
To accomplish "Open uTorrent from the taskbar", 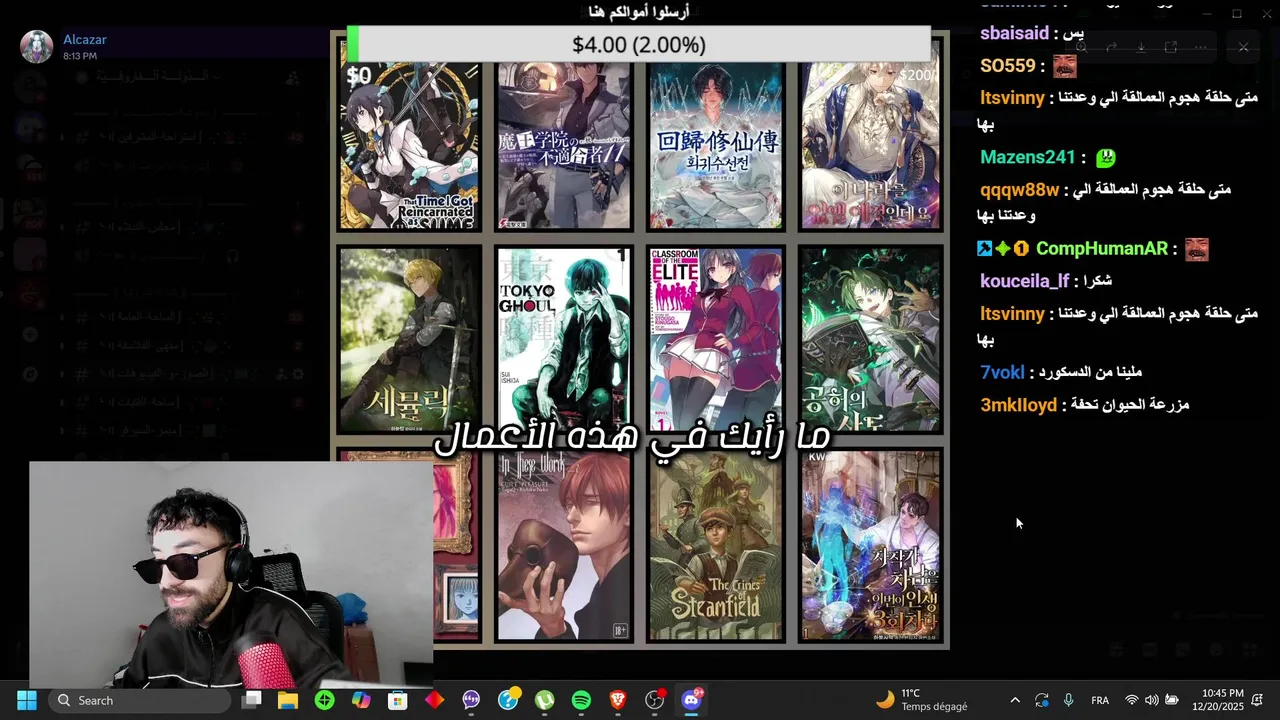I will (544, 700).
